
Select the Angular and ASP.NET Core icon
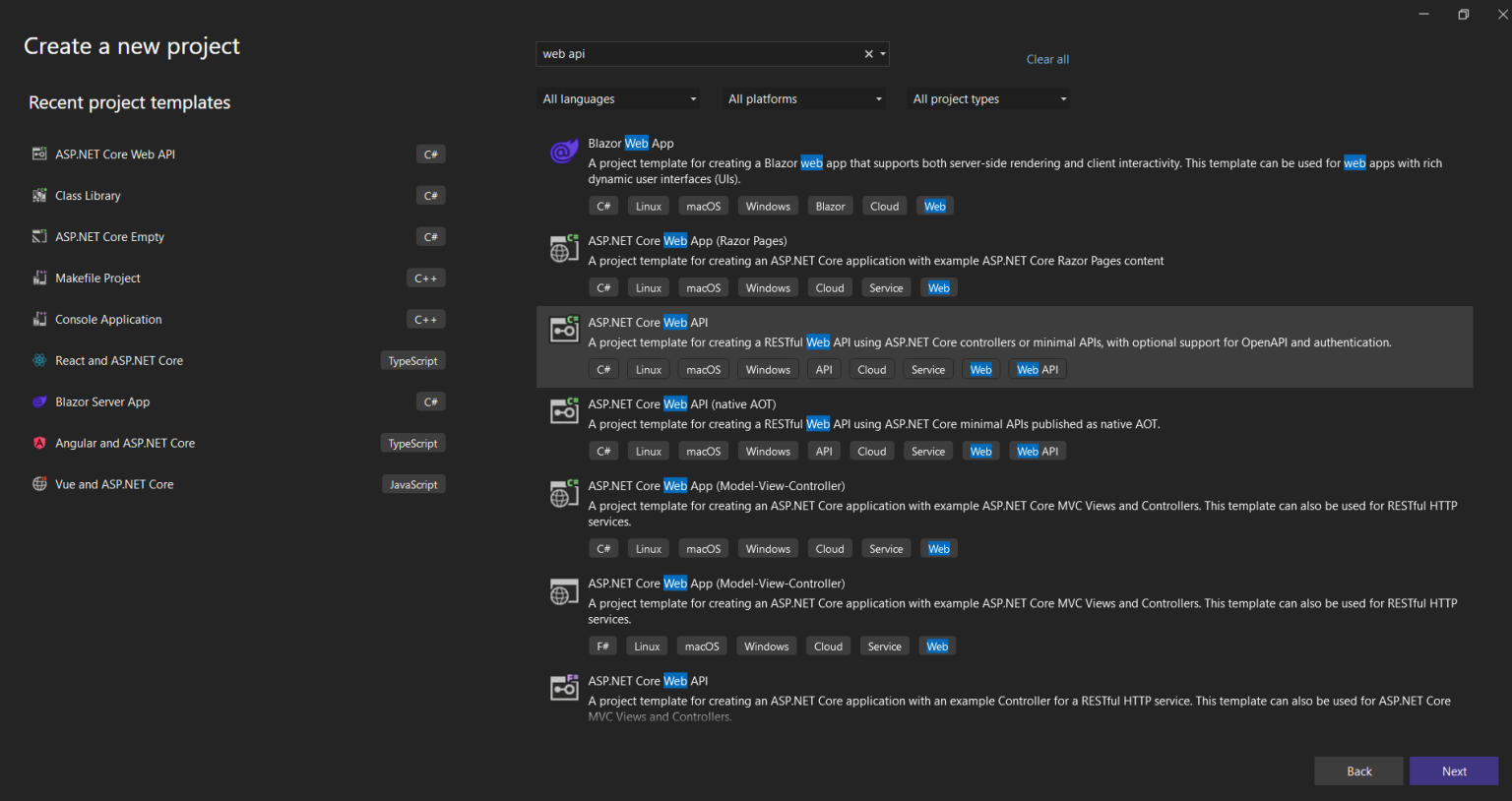(x=39, y=443)
